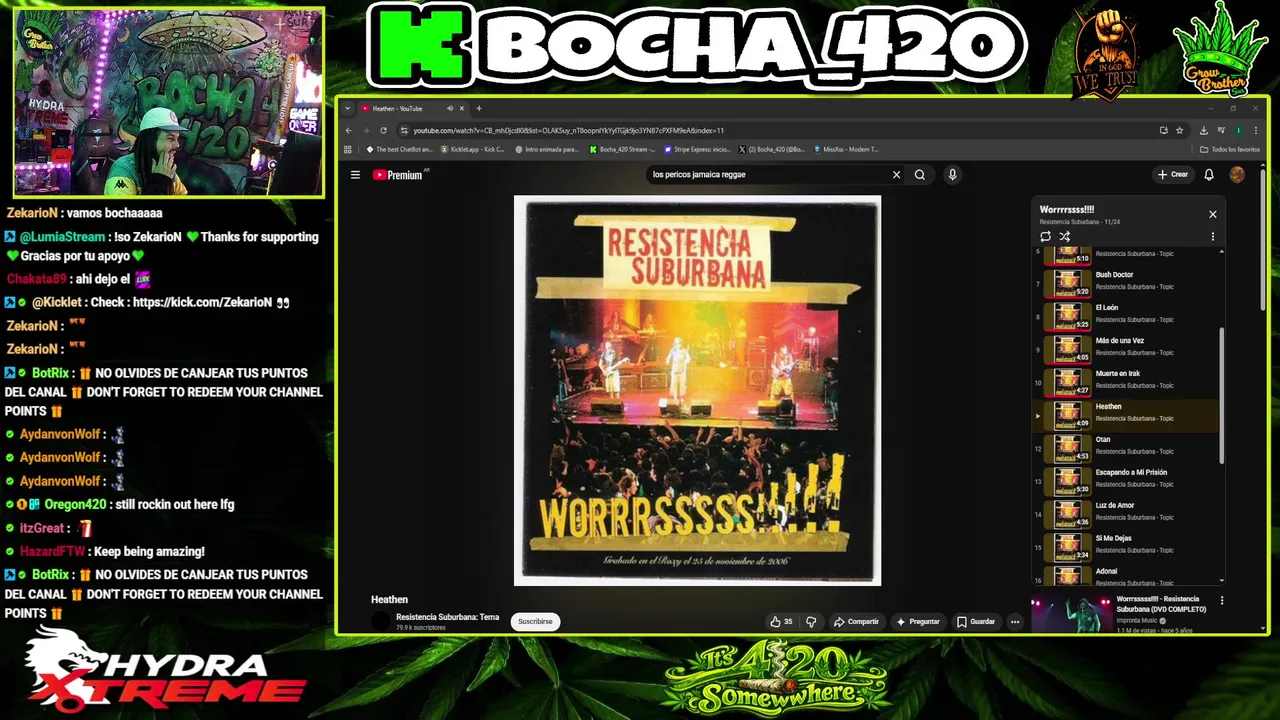
Task: Open the browser downloads icon
Action: tap(1203, 130)
